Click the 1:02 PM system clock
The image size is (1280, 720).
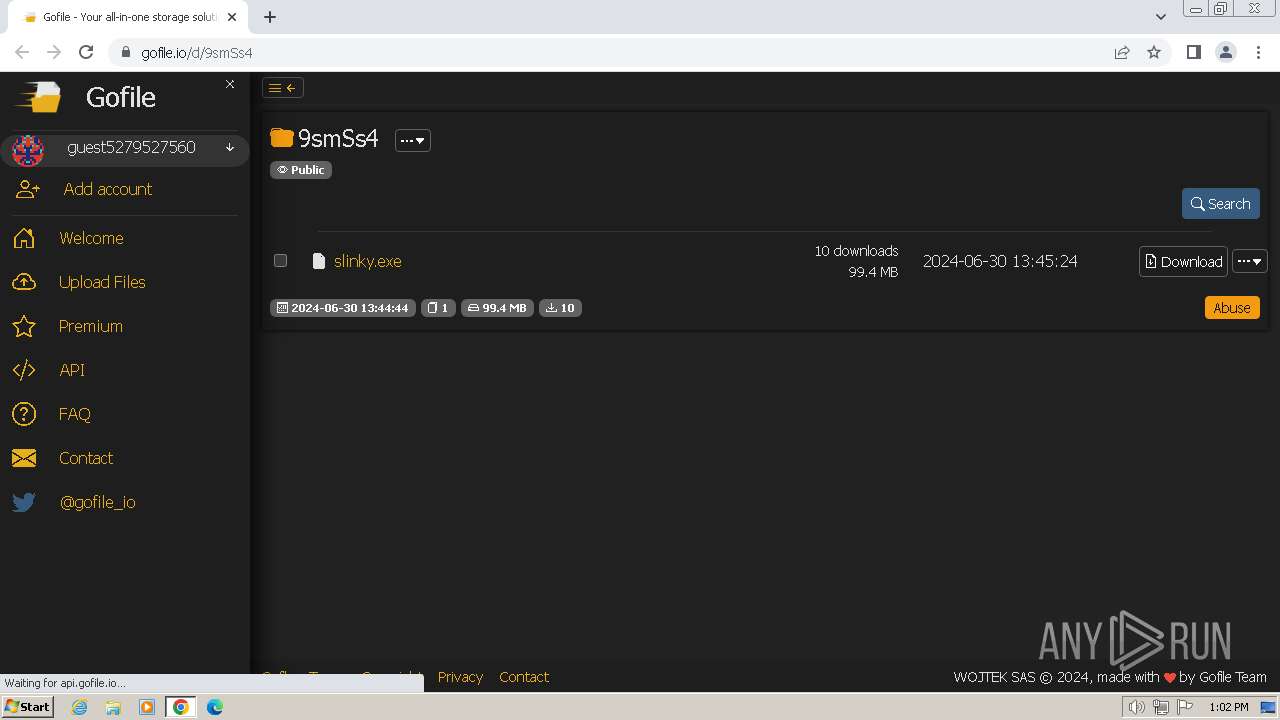tap(1229, 708)
